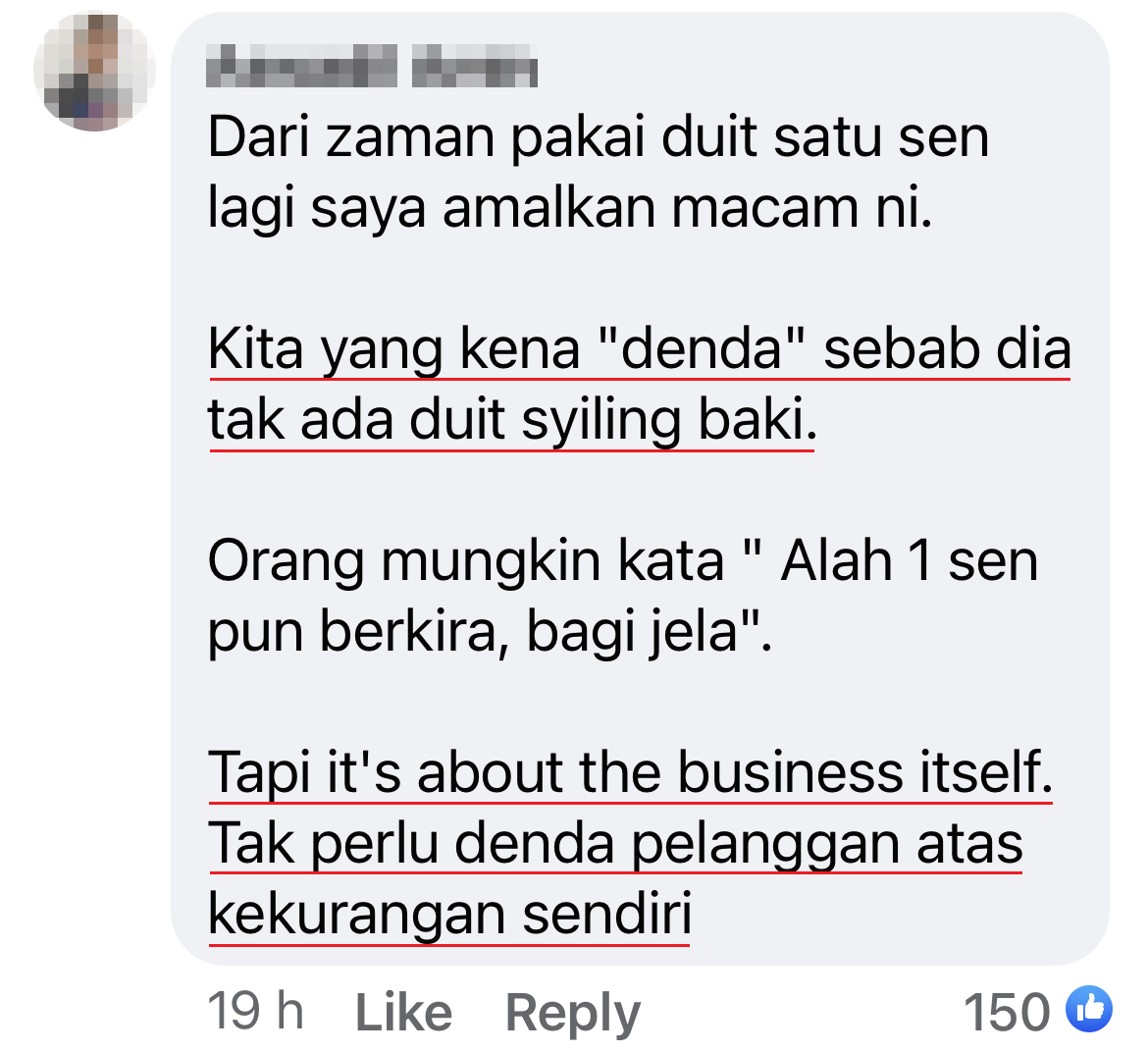
Task: Click the text "pun berkira, bagi jela"
Action: [x=490, y=632]
